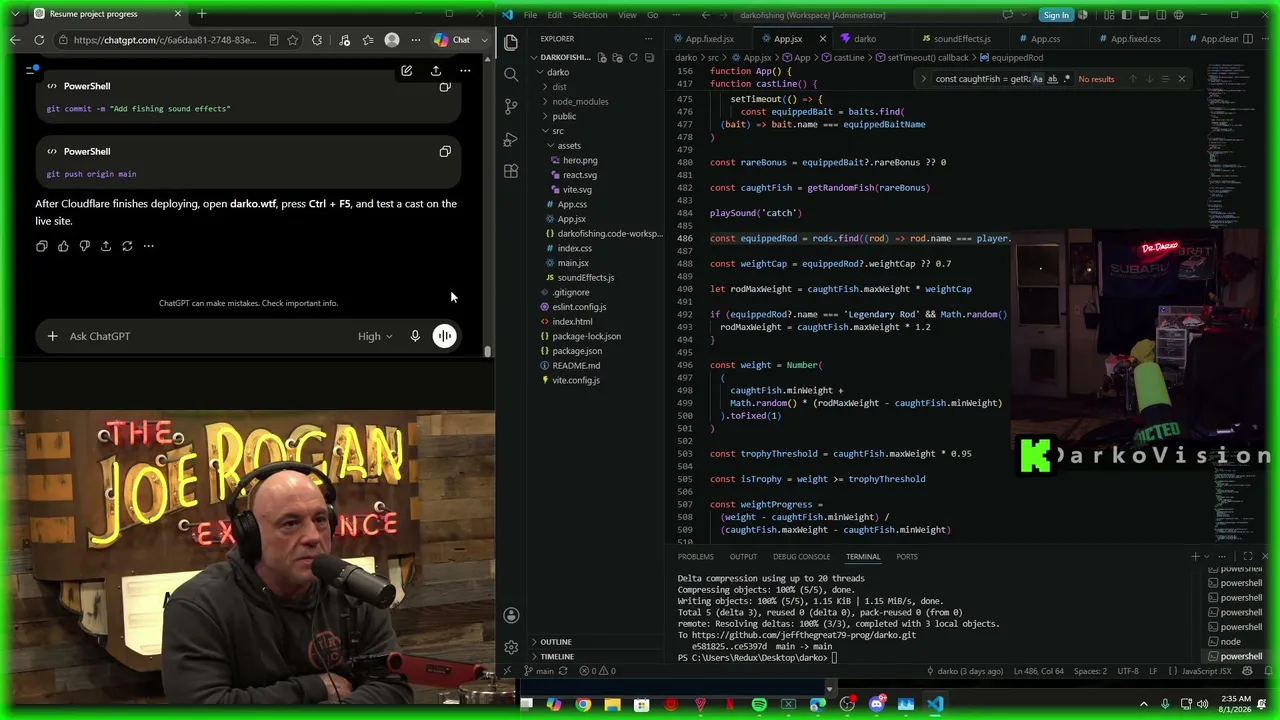Open Run and Debug in the activity bar
This screenshot has width=1280, height=720.
(511, 139)
